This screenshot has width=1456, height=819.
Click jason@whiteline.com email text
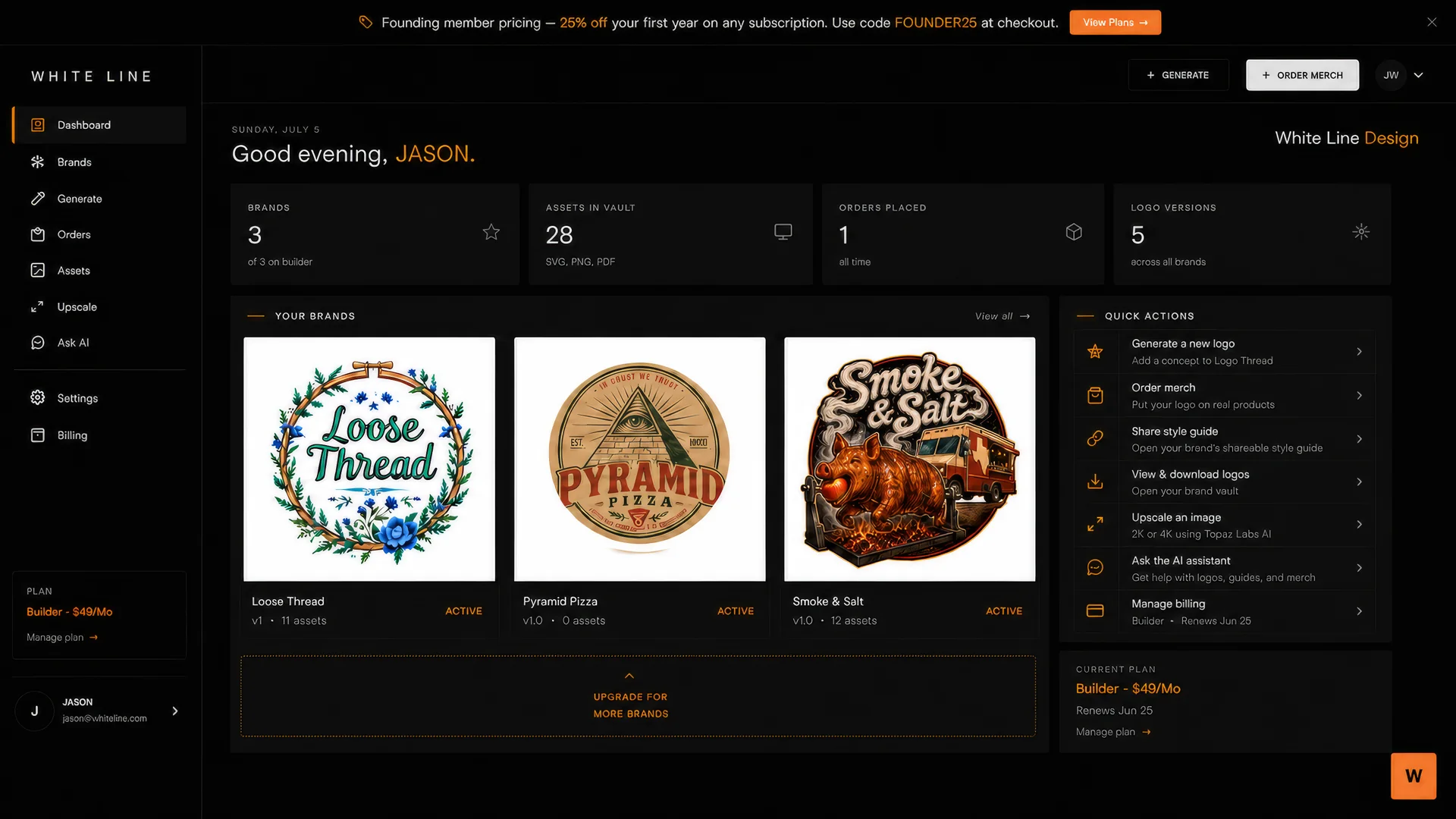pos(105,718)
